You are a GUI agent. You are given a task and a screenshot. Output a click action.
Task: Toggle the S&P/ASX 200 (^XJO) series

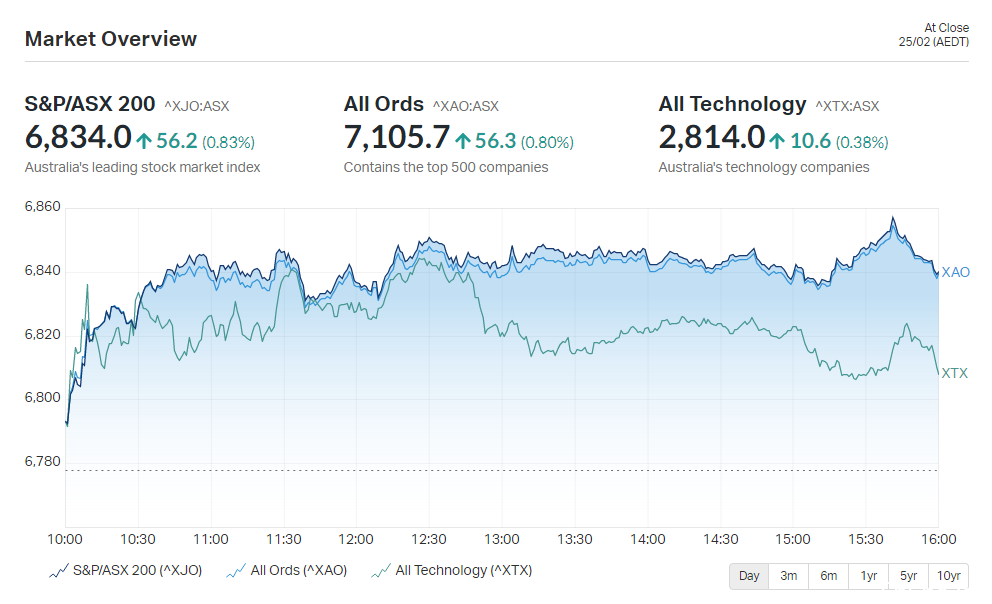(x=137, y=570)
